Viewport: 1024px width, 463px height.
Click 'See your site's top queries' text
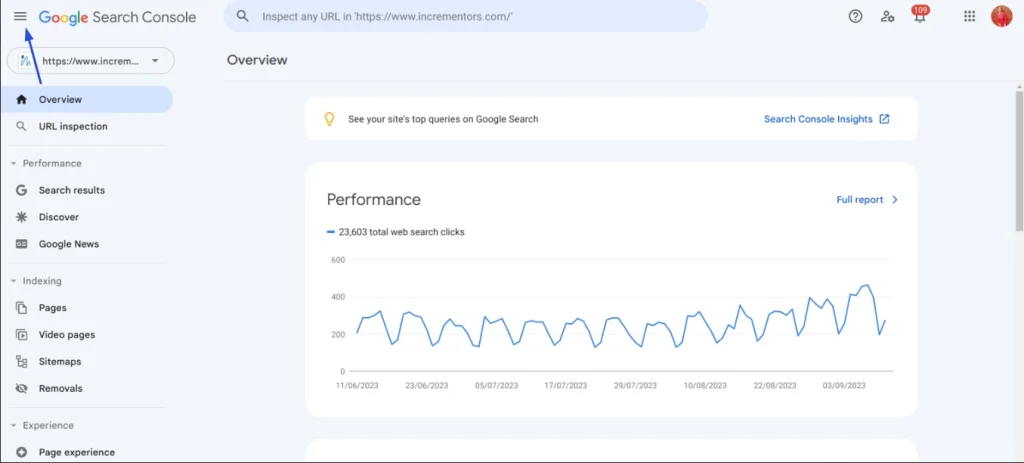click(x=443, y=119)
